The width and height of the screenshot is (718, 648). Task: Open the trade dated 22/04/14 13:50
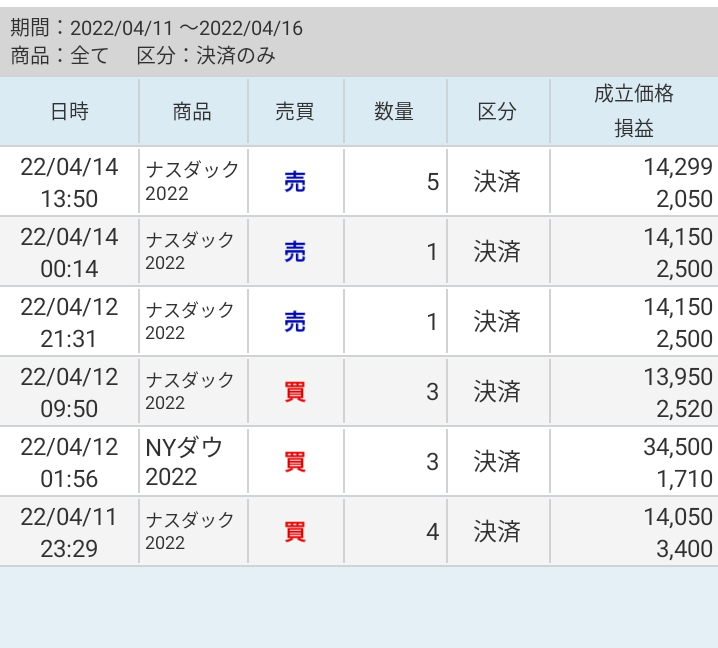tap(69, 183)
